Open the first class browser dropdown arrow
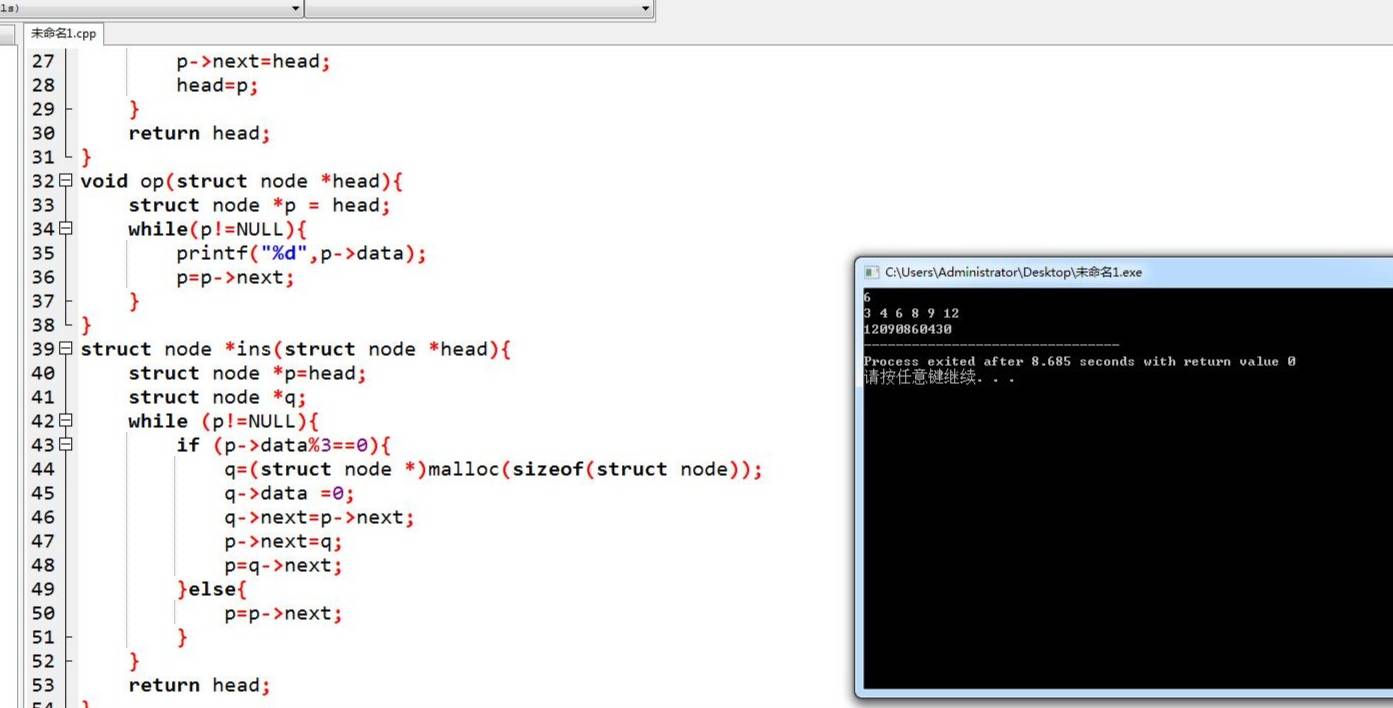1393x708 pixels. pyautogui.click(x=295, y=9)
